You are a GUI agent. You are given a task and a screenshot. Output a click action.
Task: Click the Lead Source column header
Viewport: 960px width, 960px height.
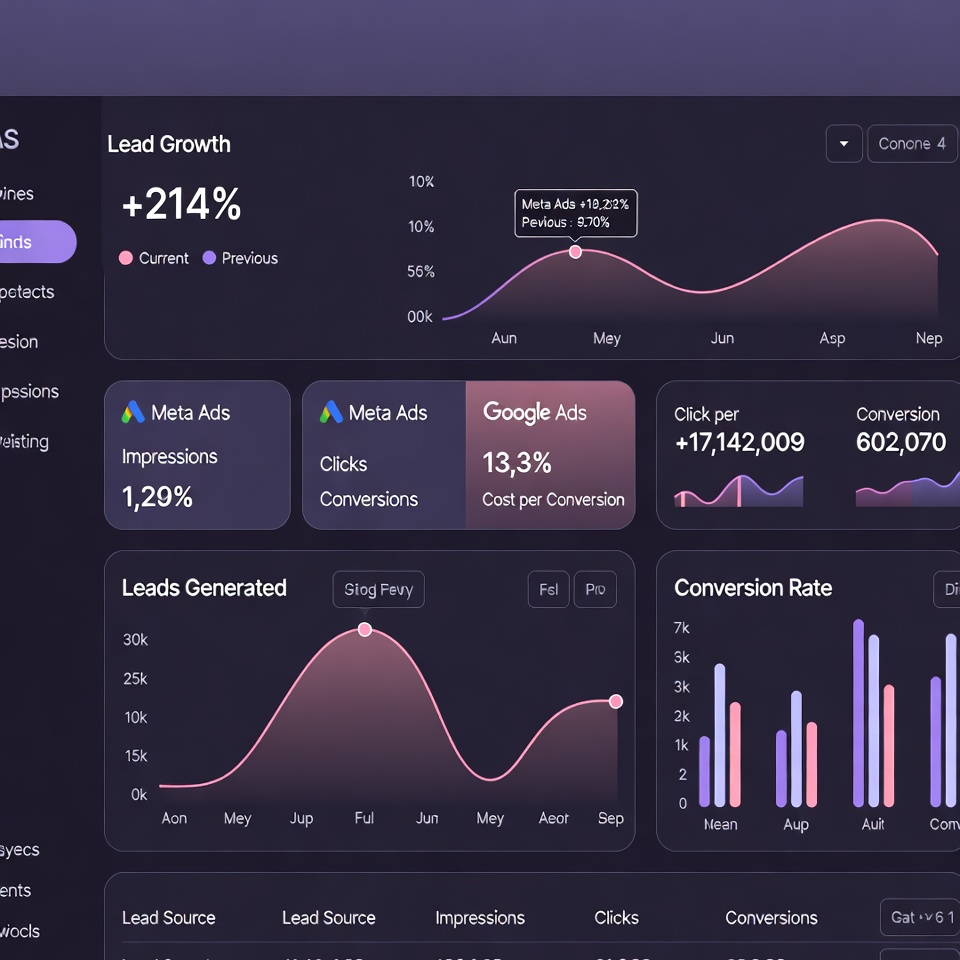coord(168,917)
